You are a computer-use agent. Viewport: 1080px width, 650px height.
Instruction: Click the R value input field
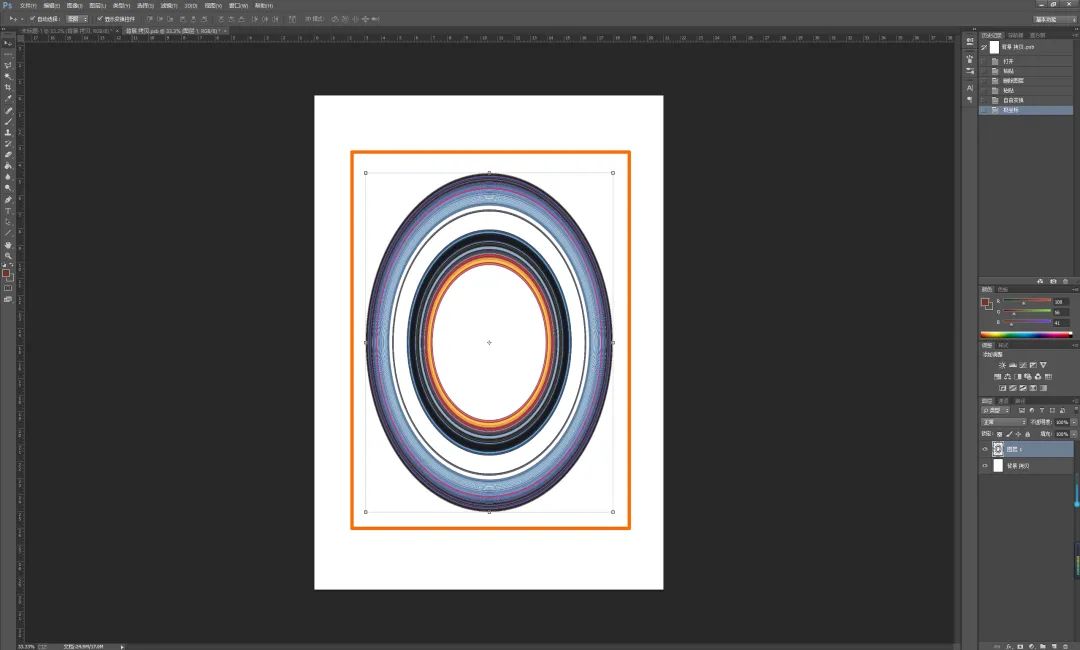1059,302
